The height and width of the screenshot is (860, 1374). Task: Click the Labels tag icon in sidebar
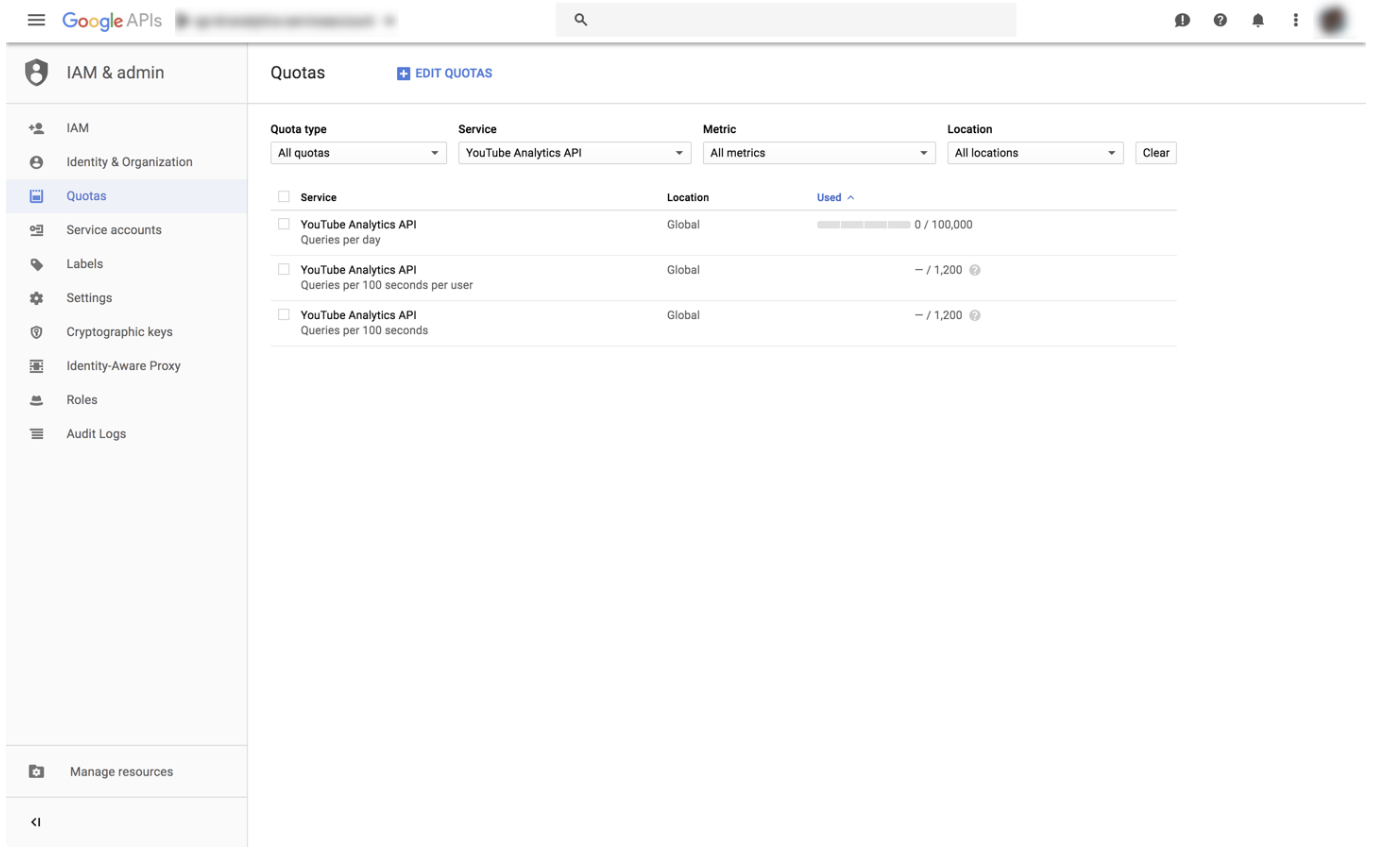click(x=36, y=264)
